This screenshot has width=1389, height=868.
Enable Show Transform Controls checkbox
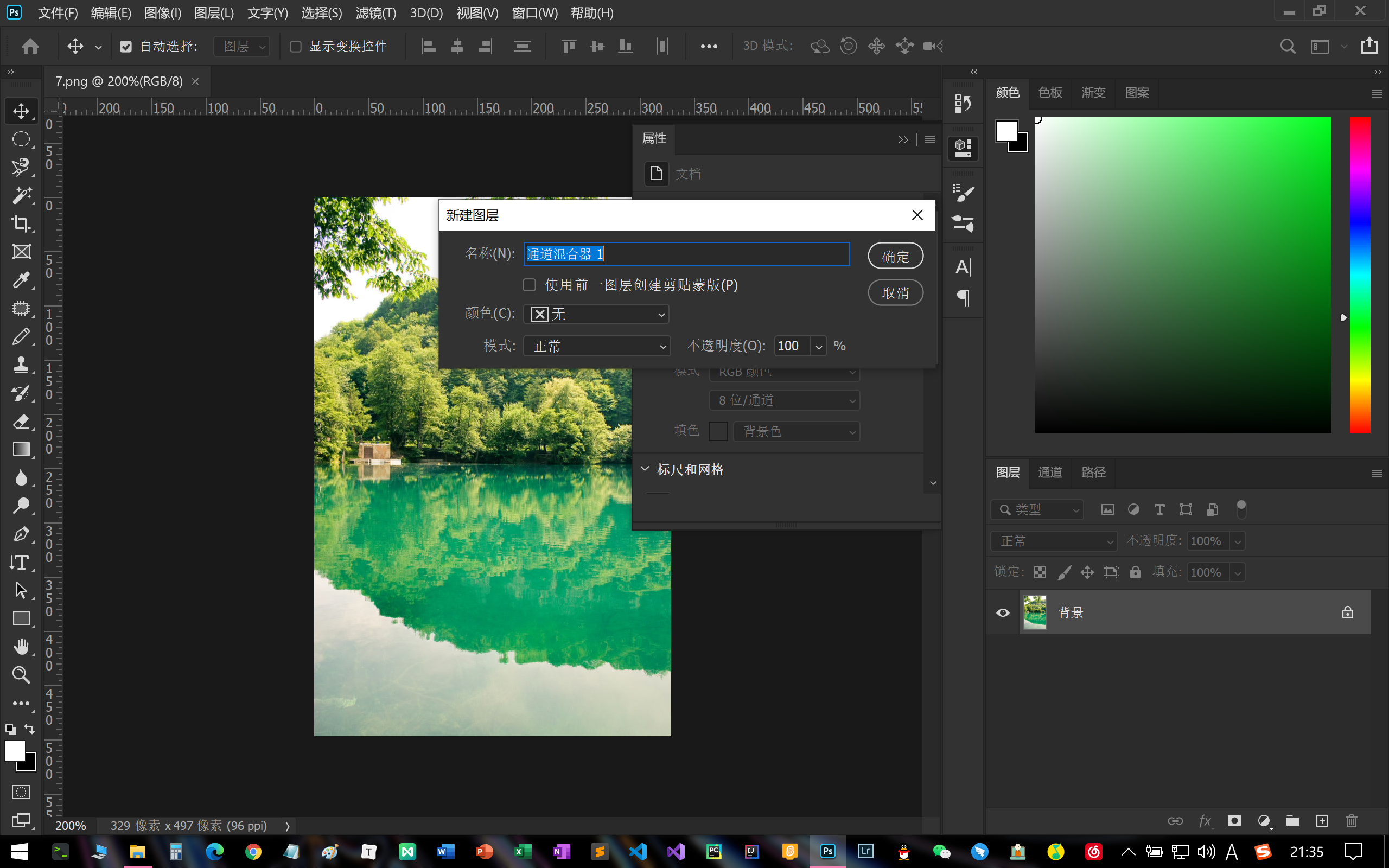(296, 47)
